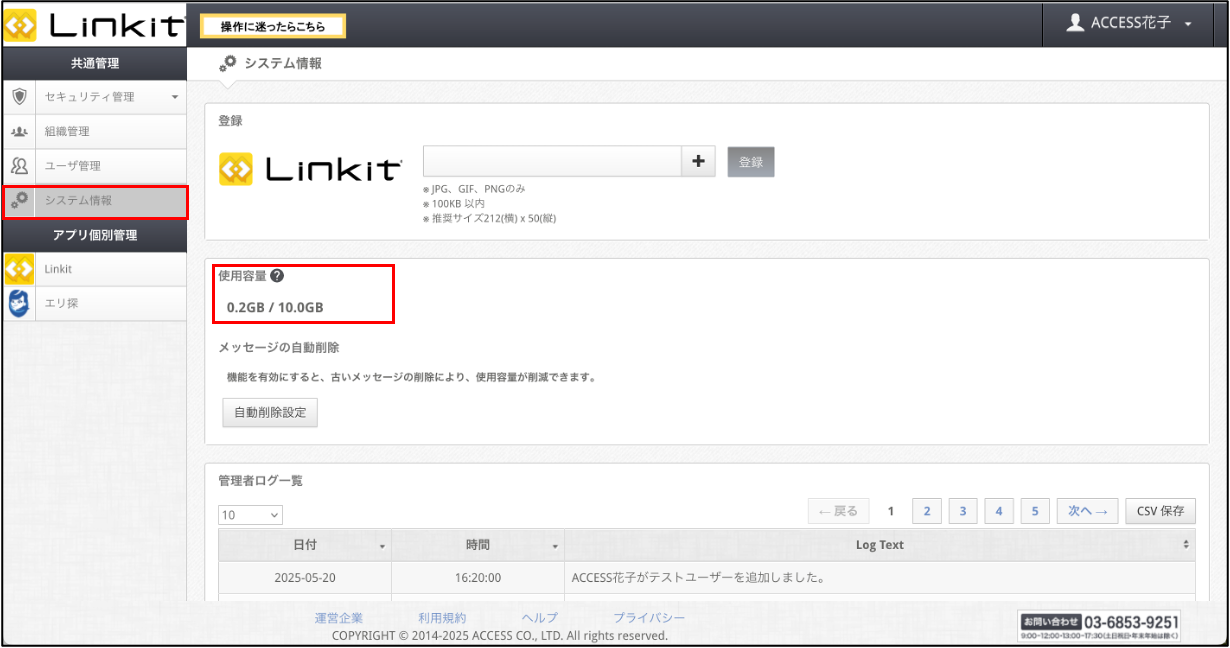Click the 次へ→ next page button
Viewport: 1230px width, 648px height.
click(1087, 511)
